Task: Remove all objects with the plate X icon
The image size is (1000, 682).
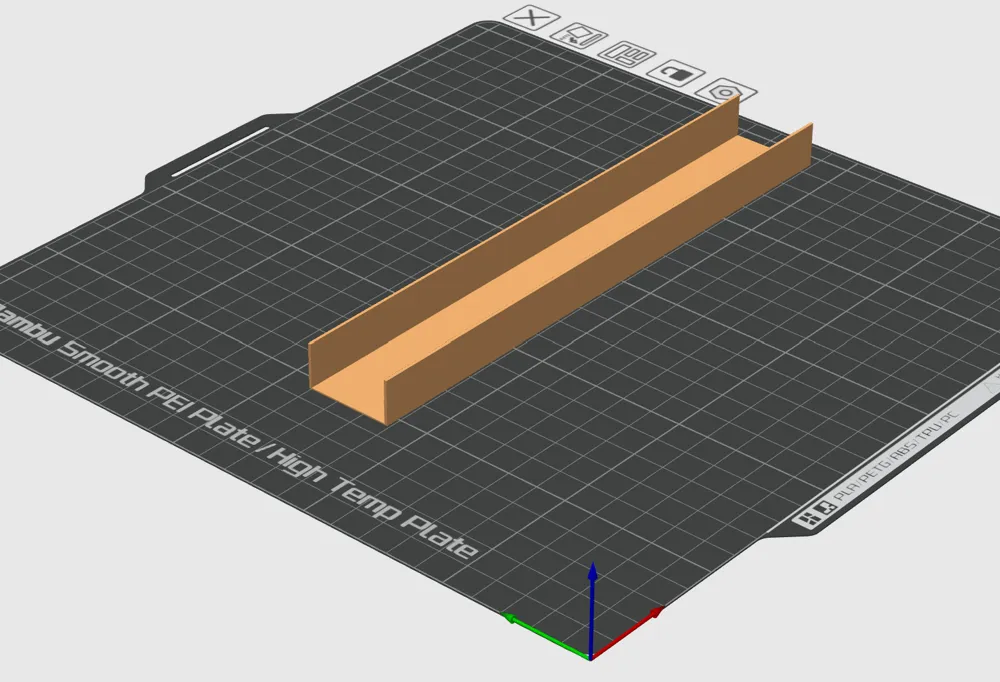Action: coord(531,18)
